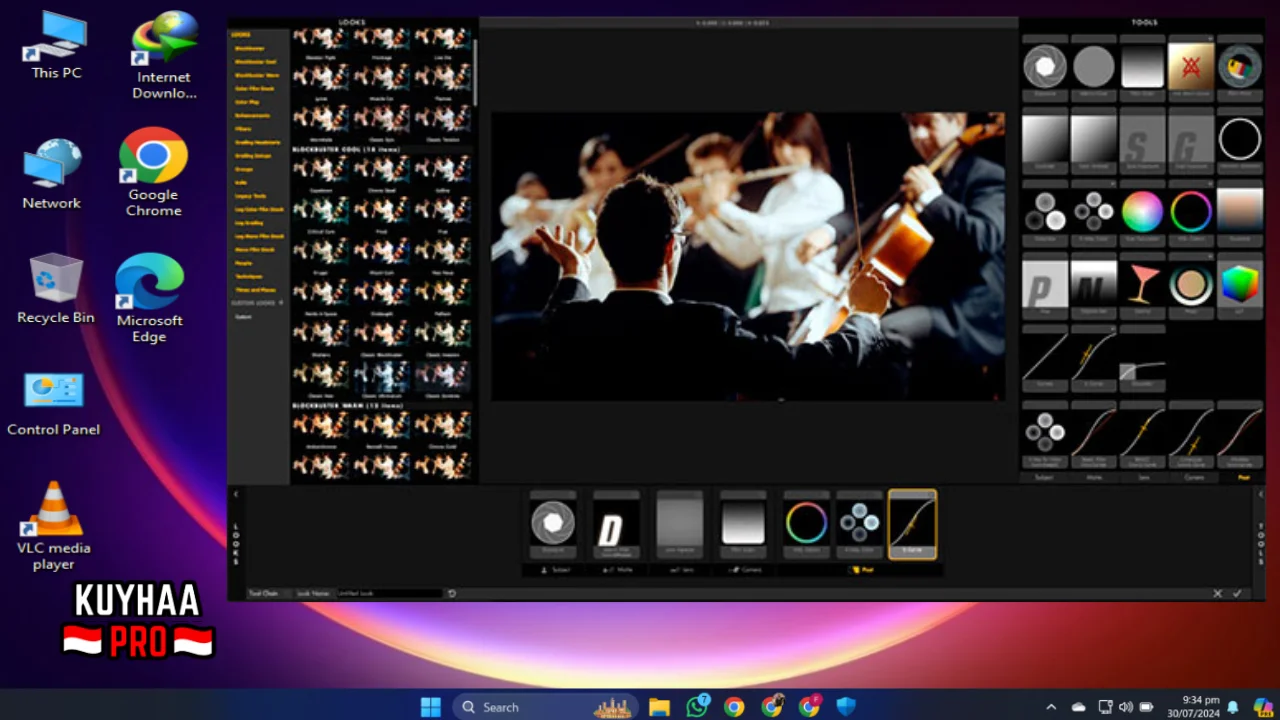
Task: Switch to the Lens tab in Tools panel
Action: [1143, 478]
